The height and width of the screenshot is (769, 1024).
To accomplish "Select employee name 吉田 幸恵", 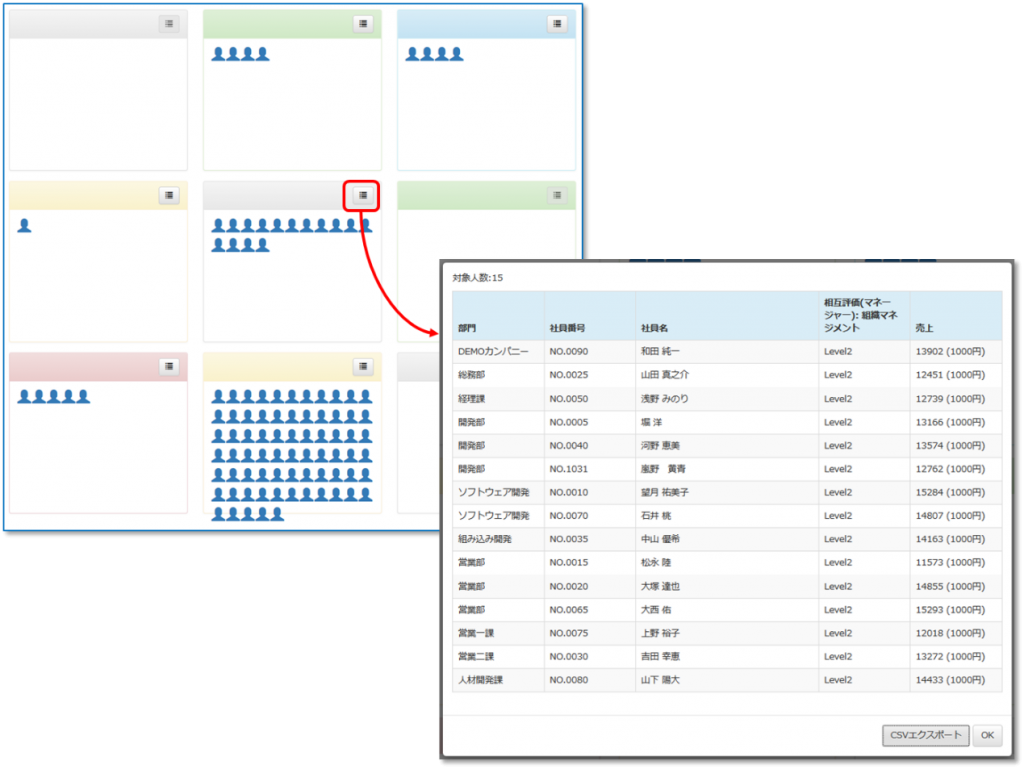I will pyautogui.click(x=660, y=656).
